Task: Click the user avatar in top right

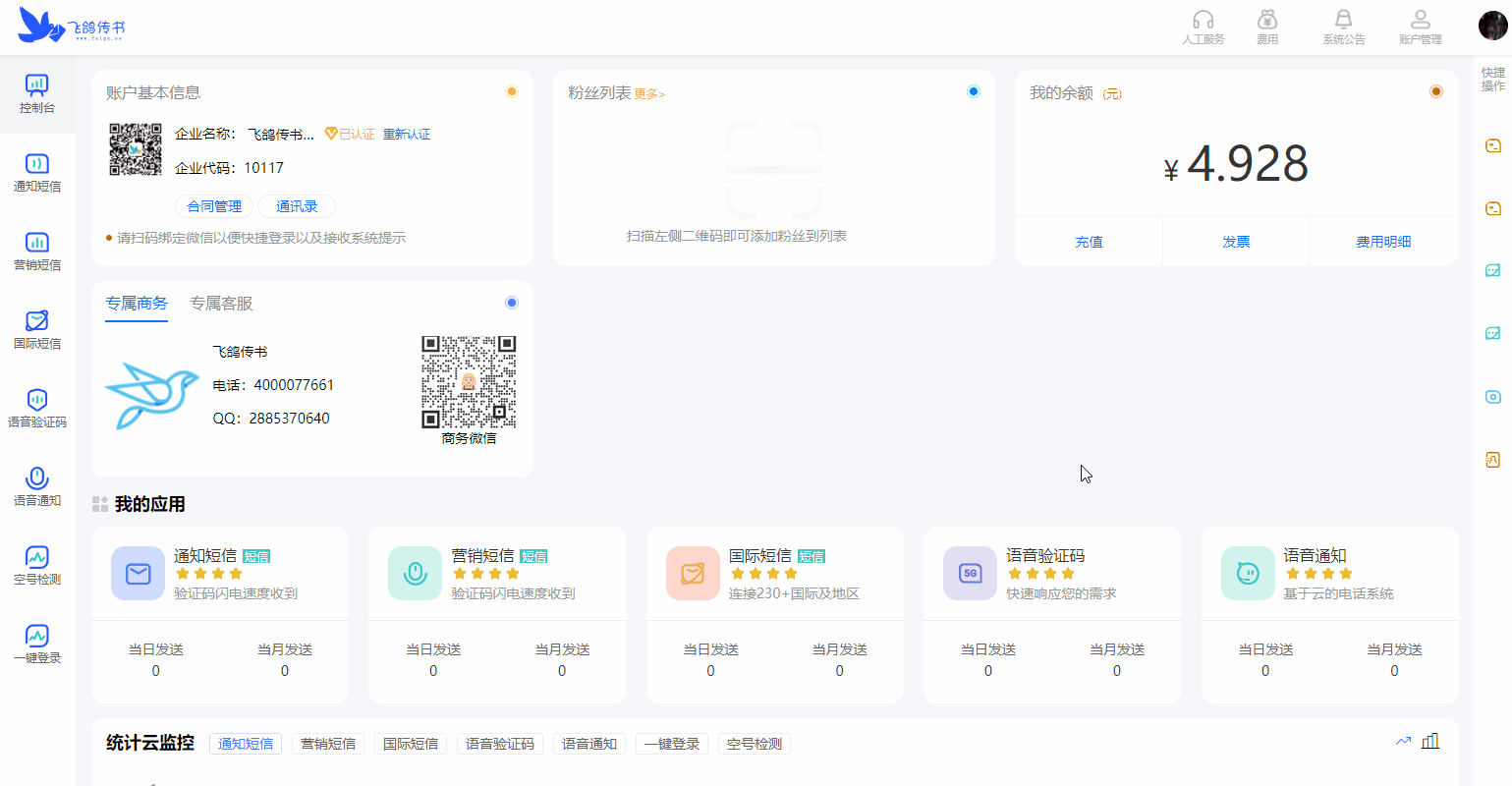Action: pyautogui.click(x=1492, y=25)
